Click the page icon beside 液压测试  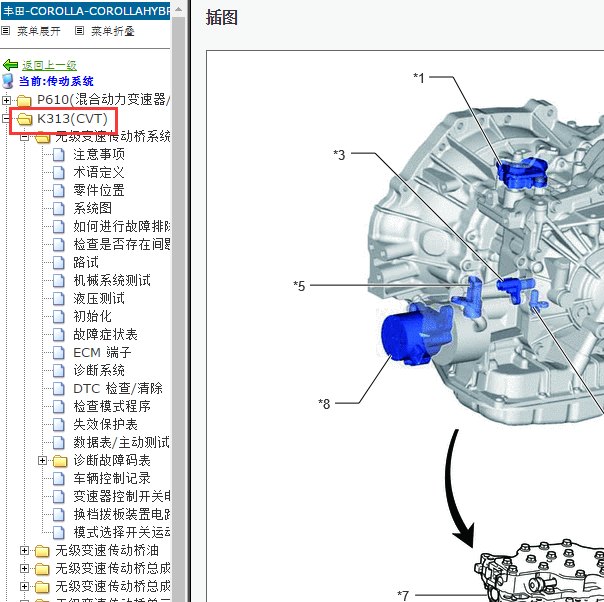tap(58, 298)
